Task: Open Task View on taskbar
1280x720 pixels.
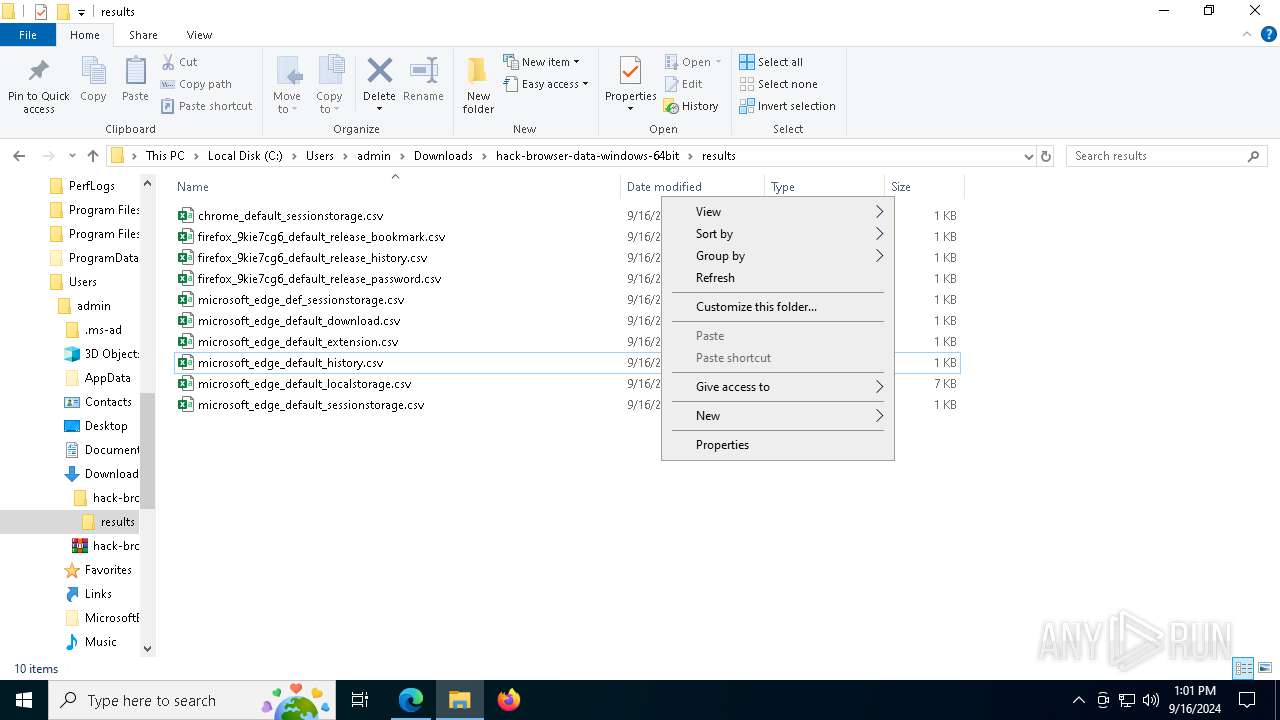Action: (360, 700)
